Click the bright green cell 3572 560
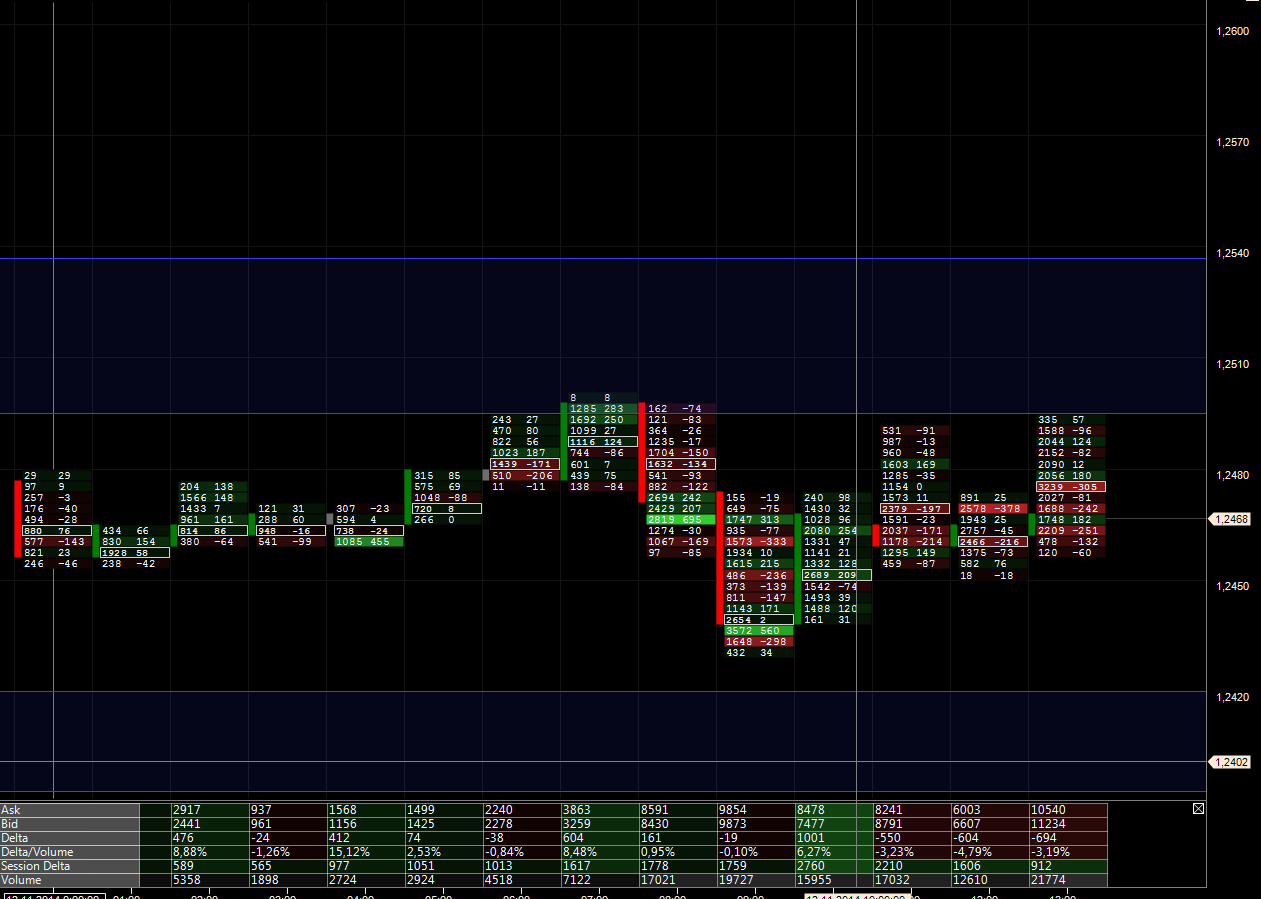 coord(759,631)
